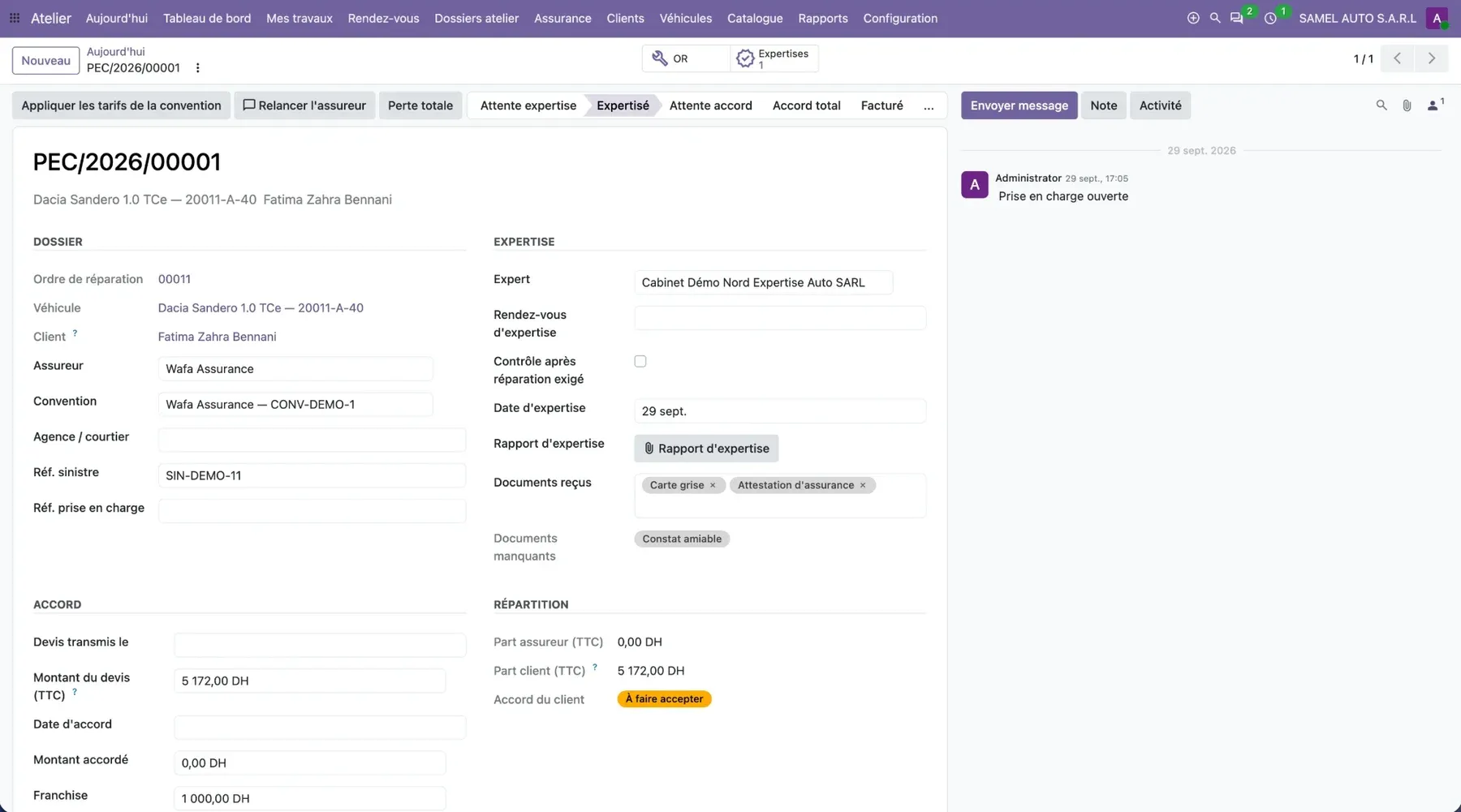
Task: Search messages in chatter
Action: tap(1381, 105)
